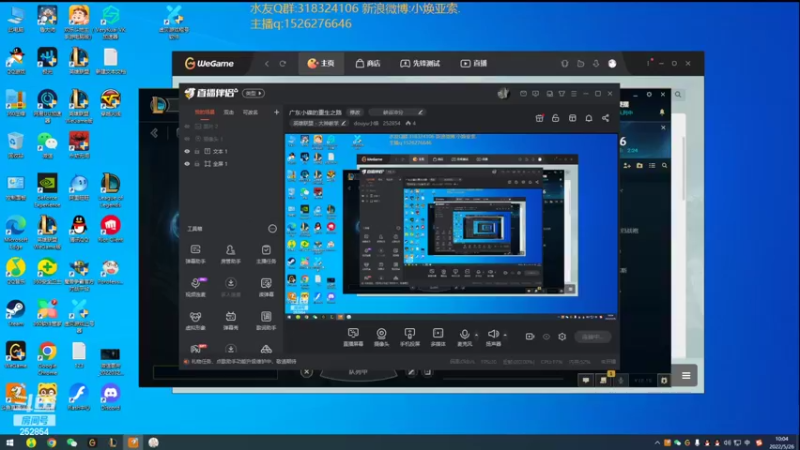Open the voice tool with the microphone icon
The width and height of the screenshot is (800, 450).
click(x=195, y=287)
